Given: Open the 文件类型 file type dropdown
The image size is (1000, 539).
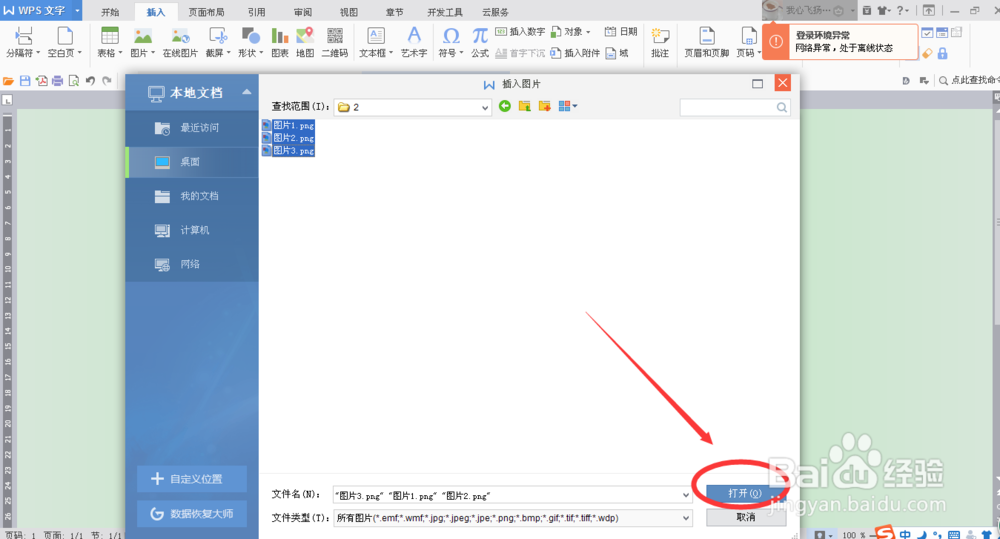Looking at the screenshot, I should tap(686, 518).
